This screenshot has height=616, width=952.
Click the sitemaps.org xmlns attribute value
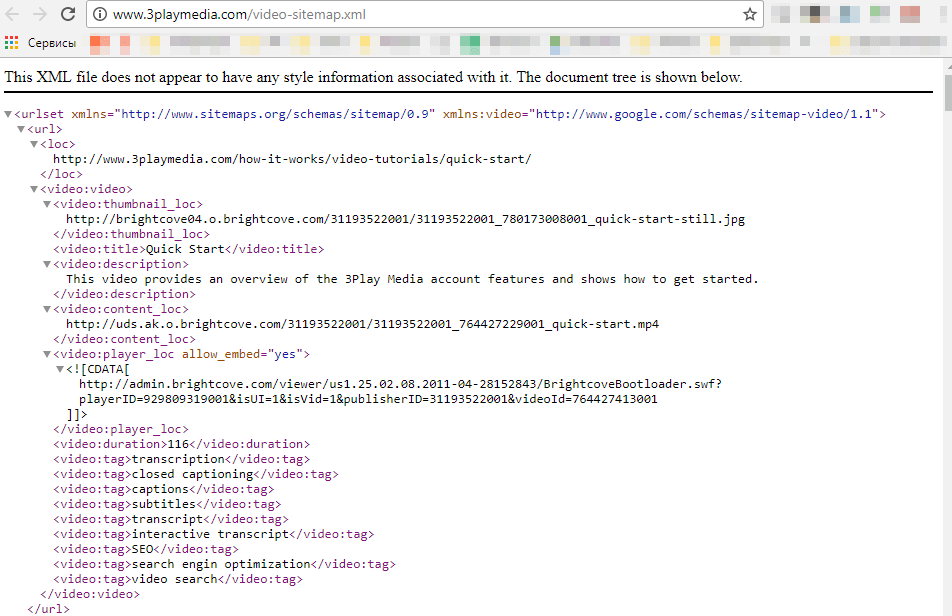(x=274, y=114)
